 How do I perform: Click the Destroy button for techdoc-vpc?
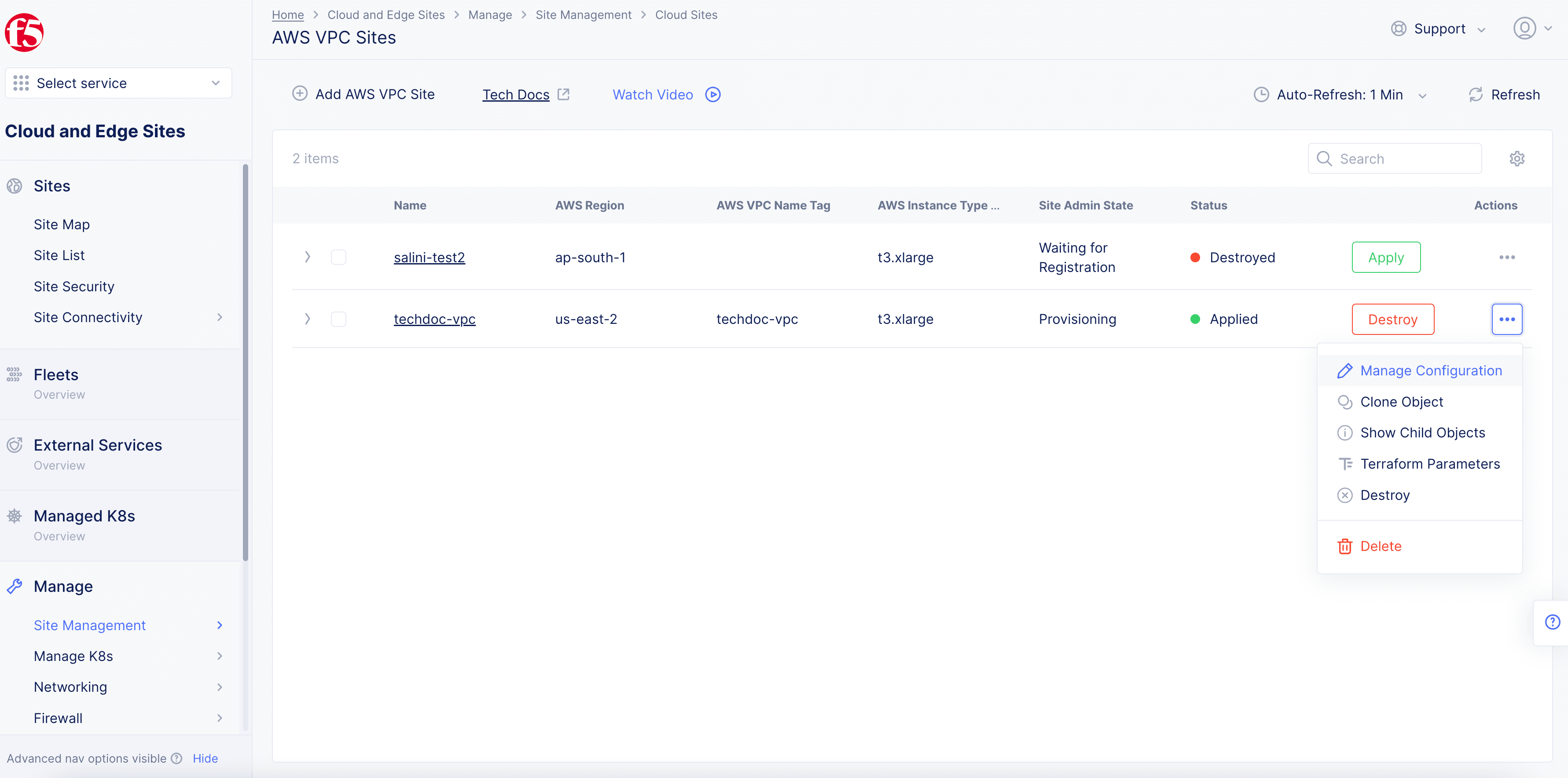[x=1393, y=319]
